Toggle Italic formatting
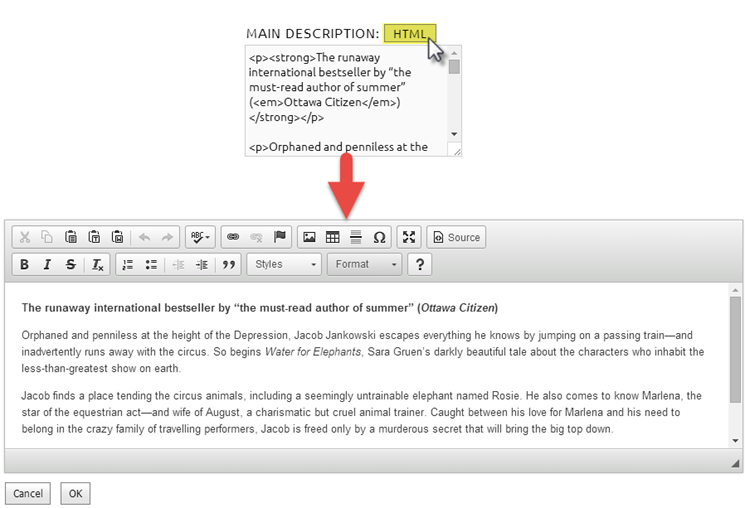Viewport: 745px width, 508px height. pyautogui.click(x=47, y=264)
